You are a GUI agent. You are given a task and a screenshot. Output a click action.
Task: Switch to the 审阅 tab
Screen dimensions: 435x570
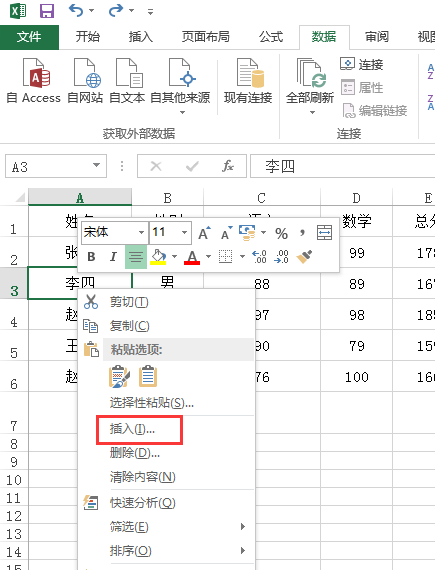click(x=377, y=37)
